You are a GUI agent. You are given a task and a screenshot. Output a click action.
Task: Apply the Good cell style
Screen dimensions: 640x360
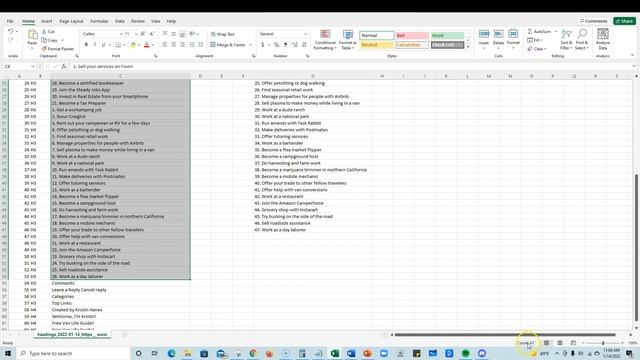pos(447,36)
